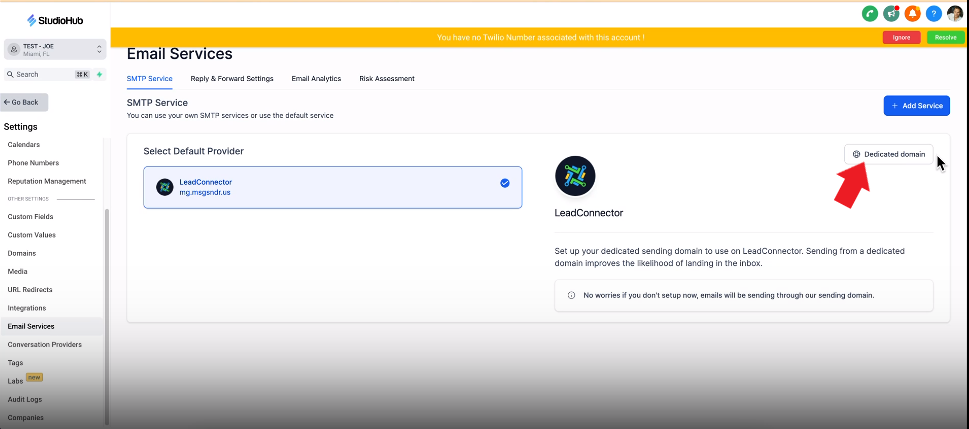The image size is (969, 429).
Task: Go back using the Go Back button
Action: tap(24, 102)
